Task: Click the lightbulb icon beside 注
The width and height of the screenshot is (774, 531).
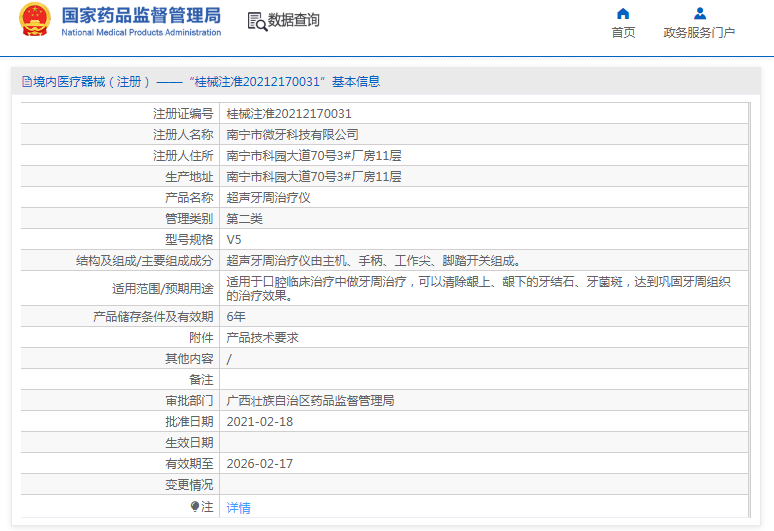Action: (195, 507)
